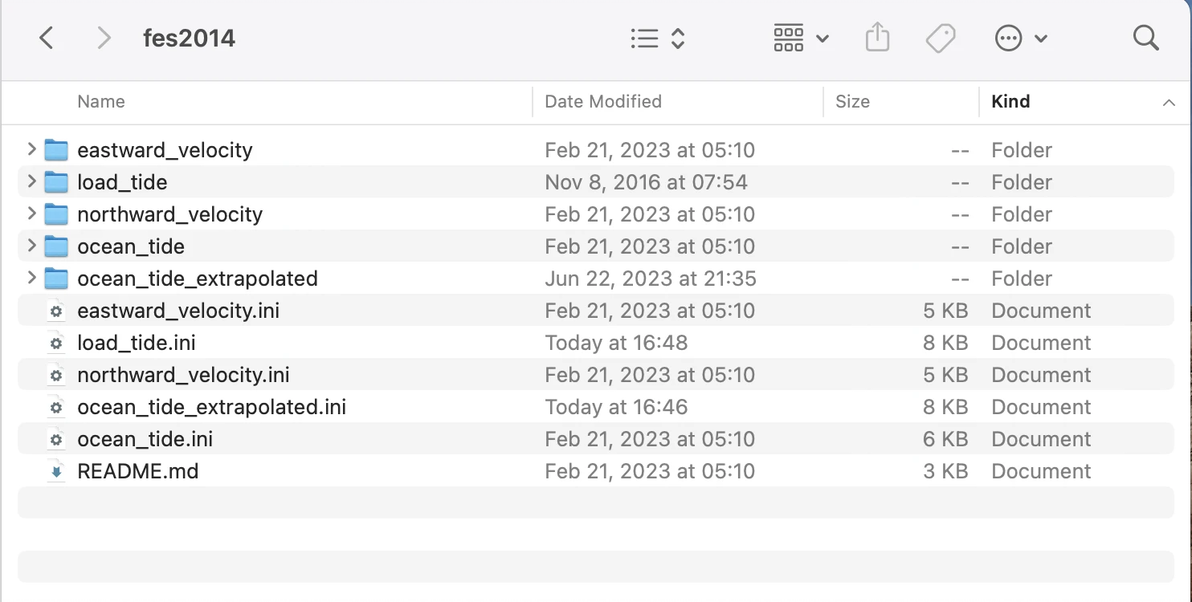Image resolution: width=1192 pixels, height=602 pixels.
Task: Select the ocean_tide.ini document
Action: click(x=145, y=439)
